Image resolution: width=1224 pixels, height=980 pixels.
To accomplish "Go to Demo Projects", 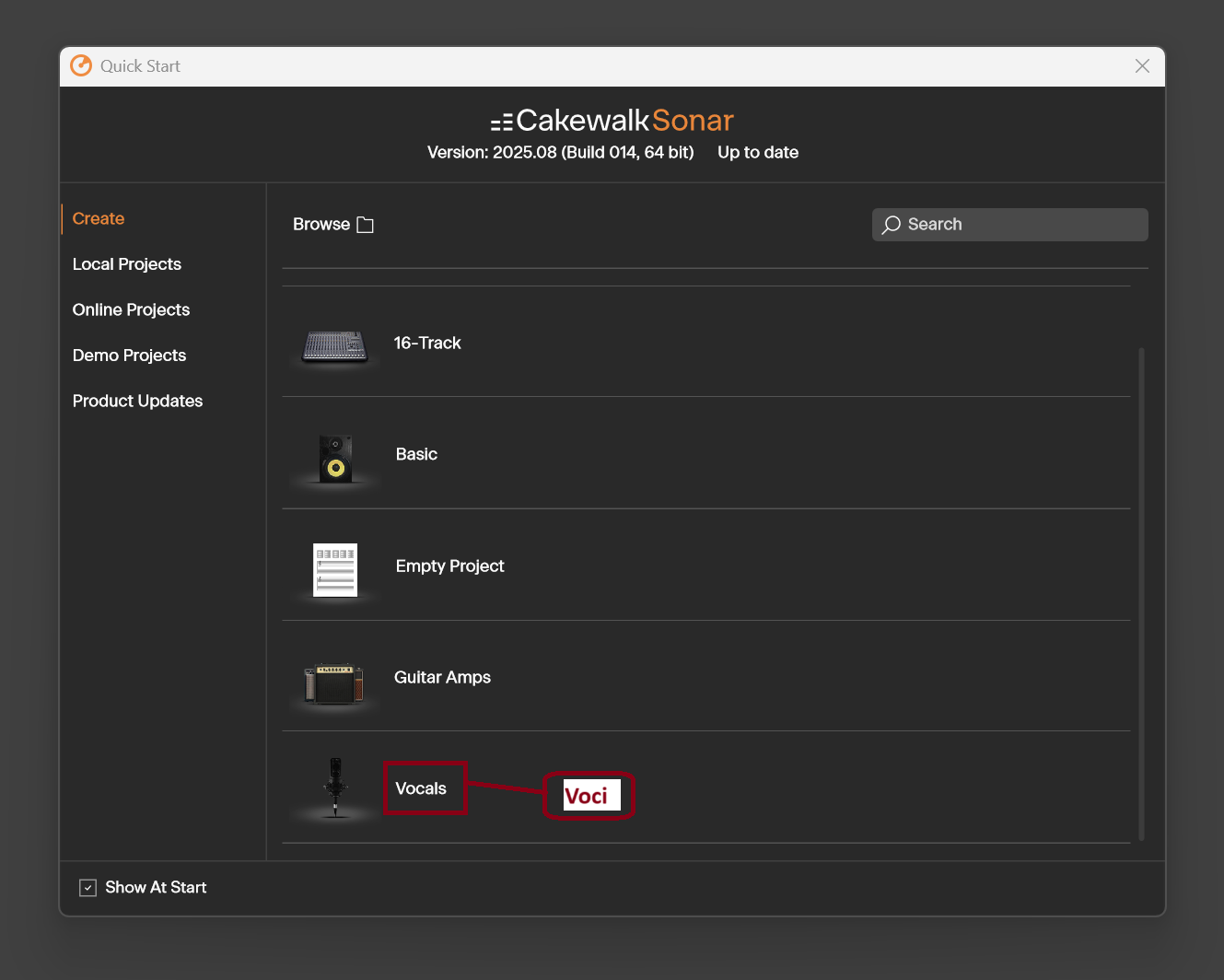I will 129,356.
